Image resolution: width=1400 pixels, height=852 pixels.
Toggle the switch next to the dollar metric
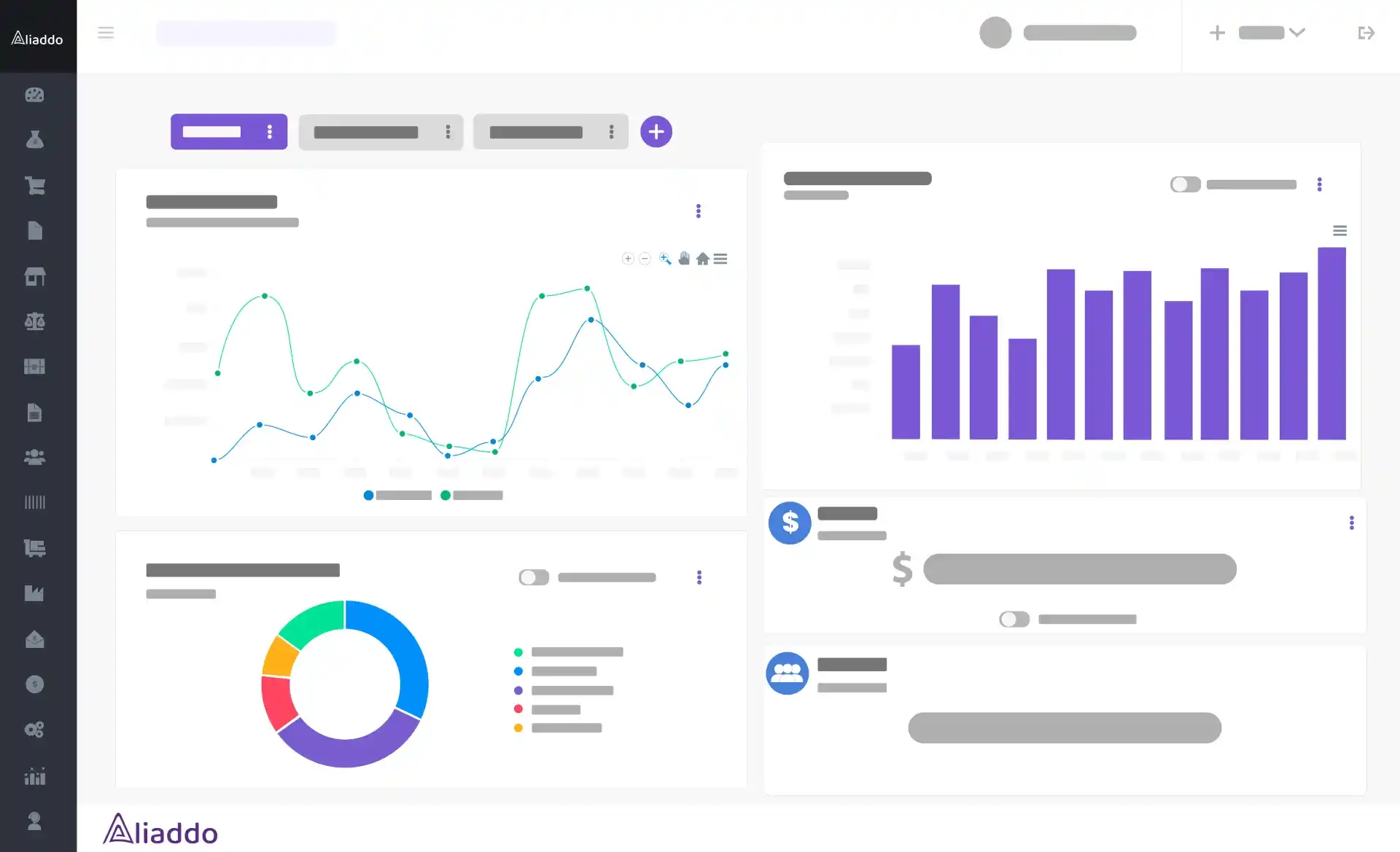click(x=1013, y=619)
